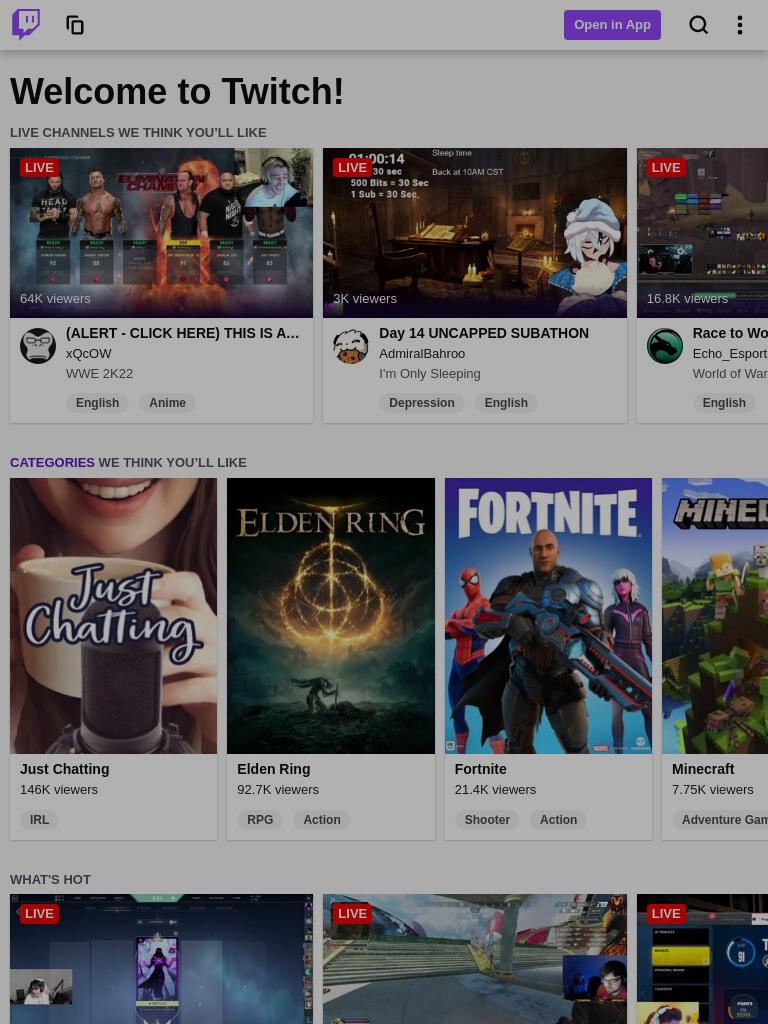768x1024 pixels.
Task: Click the World of War game link
Action: pyautogui.click(x=730, y=374)
